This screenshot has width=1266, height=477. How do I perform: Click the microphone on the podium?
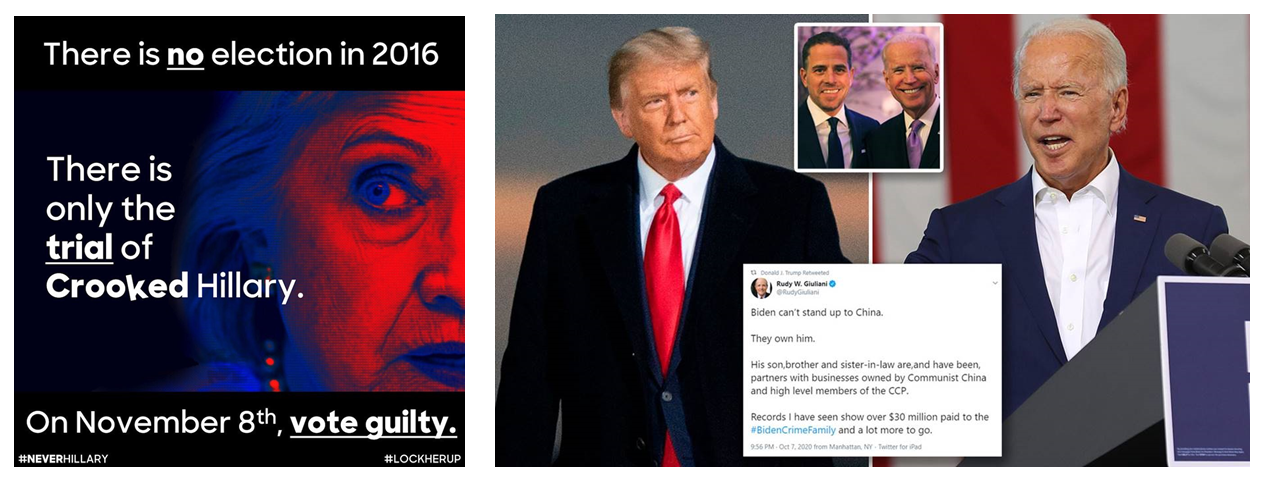[1204, 251]
